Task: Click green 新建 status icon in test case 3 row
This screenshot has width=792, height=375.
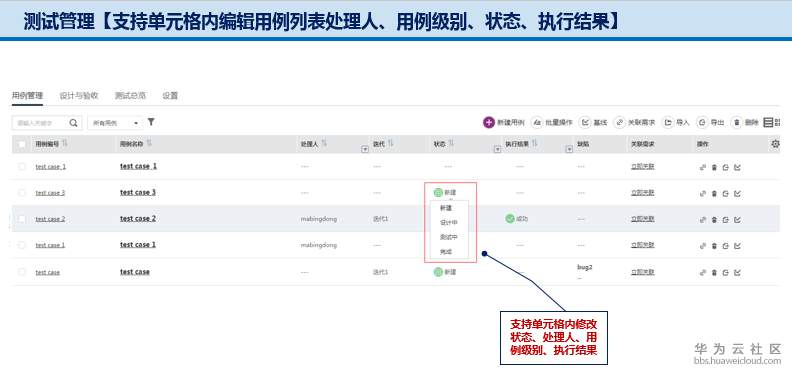Action: coord(438,193)
